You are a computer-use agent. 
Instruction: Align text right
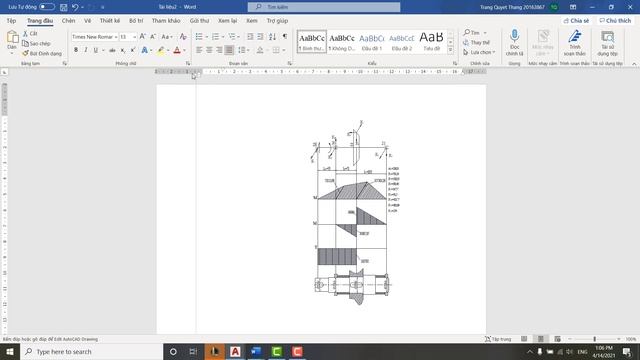click(x=219, y=50)
